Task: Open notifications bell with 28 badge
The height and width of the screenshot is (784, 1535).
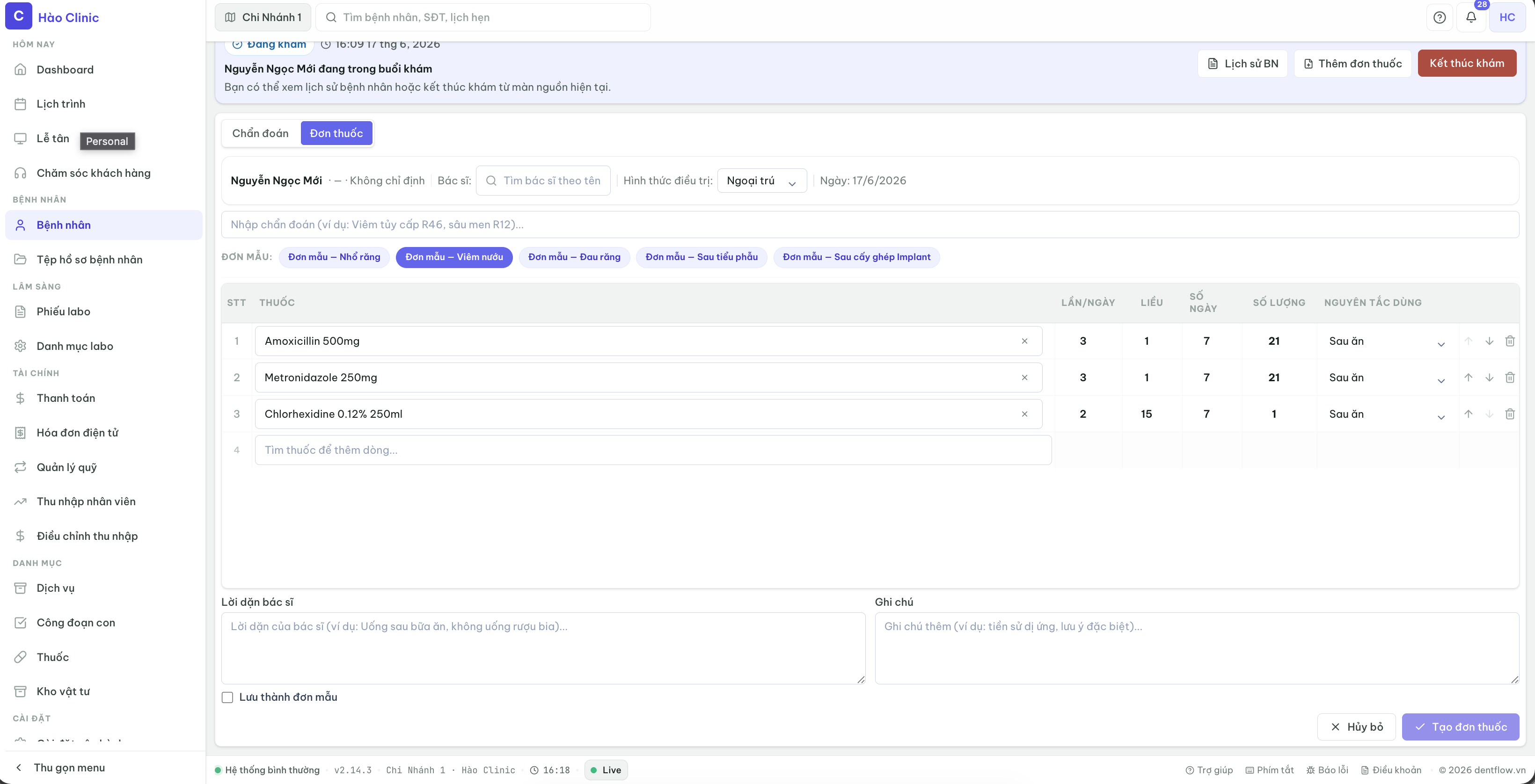Action: point(1470,17)
